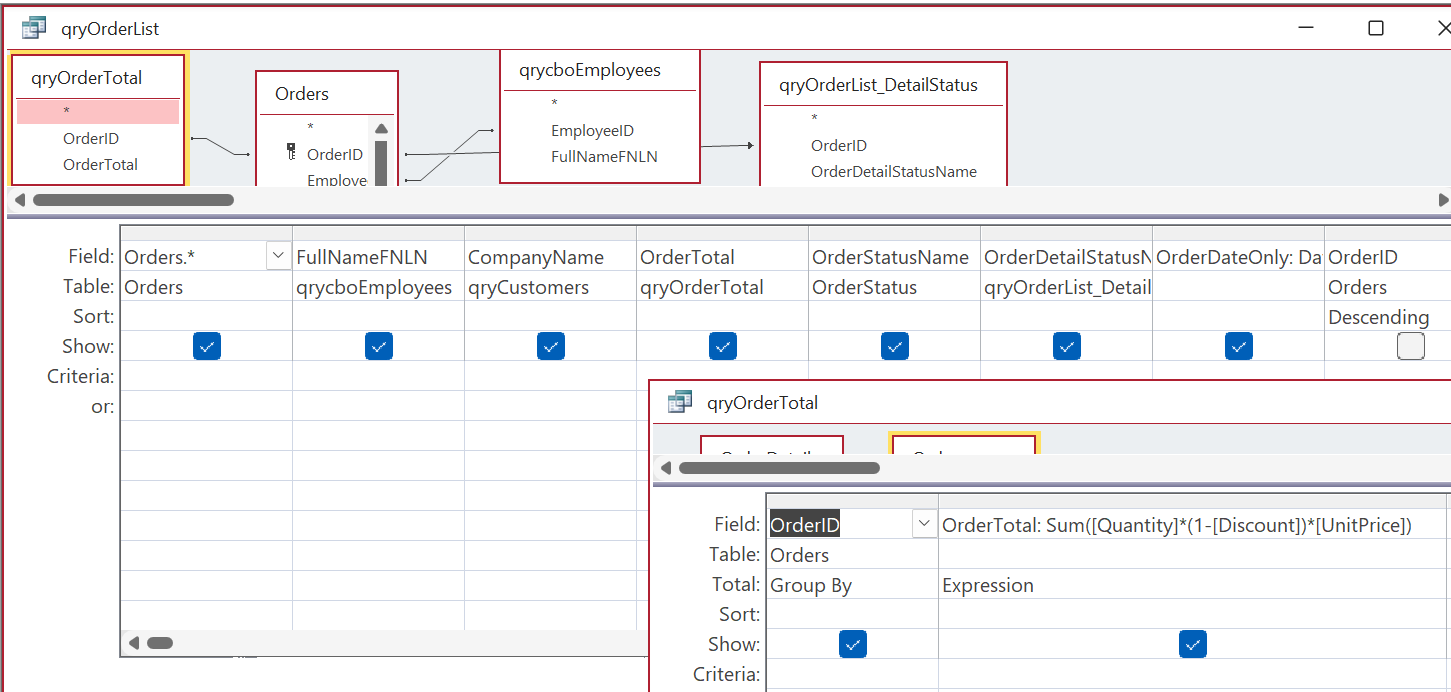Uncheck Show for OrderTotal column in qryOrderList
Image resolution: width=1451 pixels, height=692 pixels.
[x=723, y=346]
